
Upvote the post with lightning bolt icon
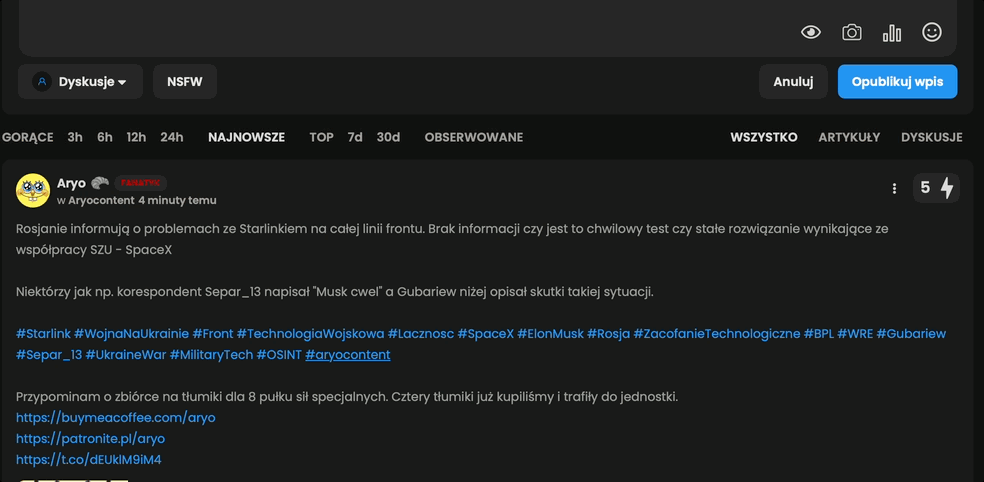[x=947, y=187]
